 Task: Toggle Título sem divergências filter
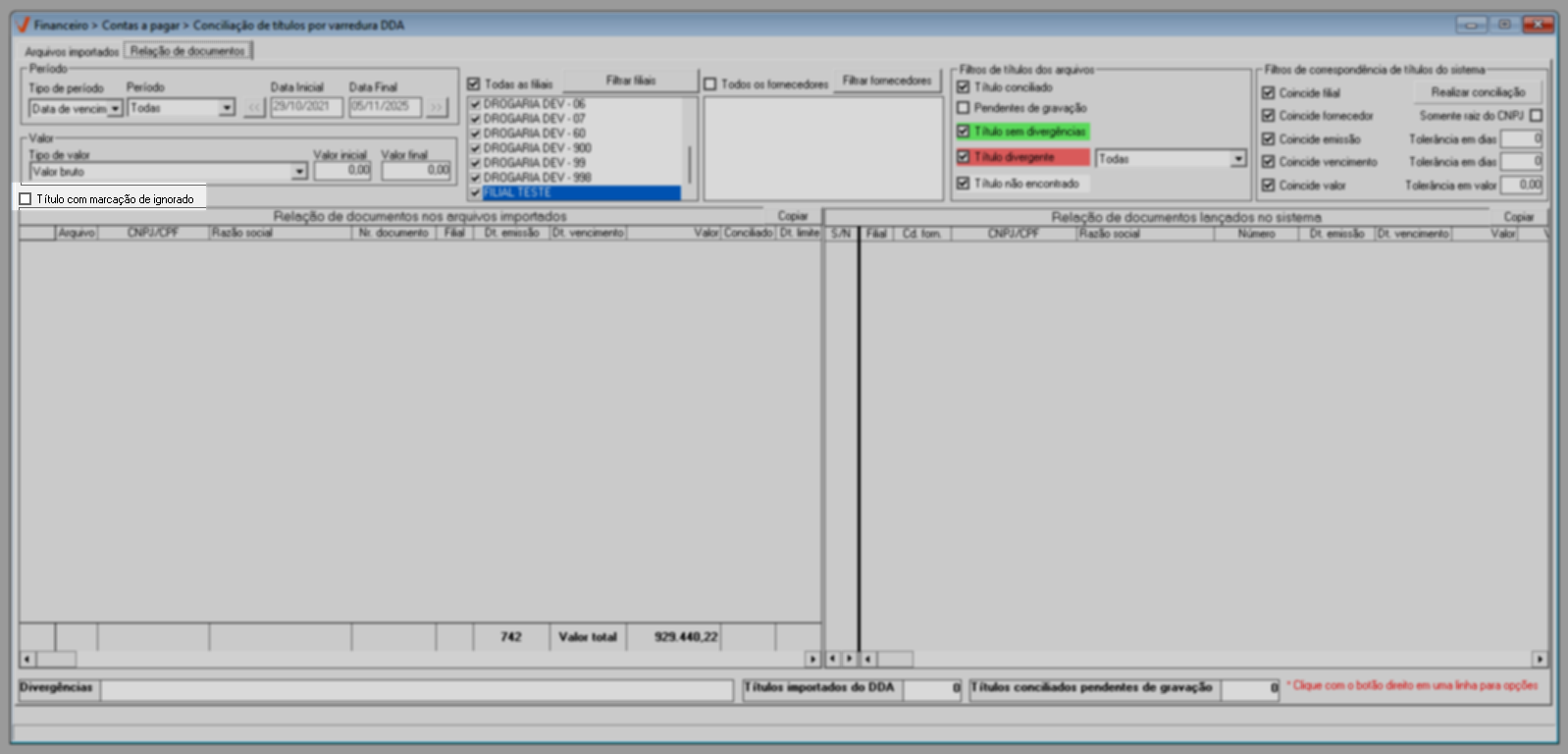(x=964, y=132)
